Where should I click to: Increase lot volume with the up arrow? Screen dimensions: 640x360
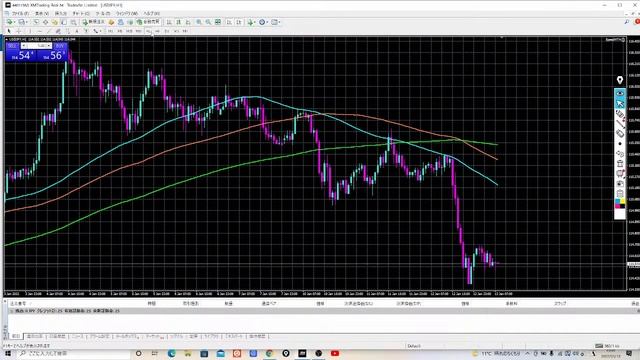point(49,46)
